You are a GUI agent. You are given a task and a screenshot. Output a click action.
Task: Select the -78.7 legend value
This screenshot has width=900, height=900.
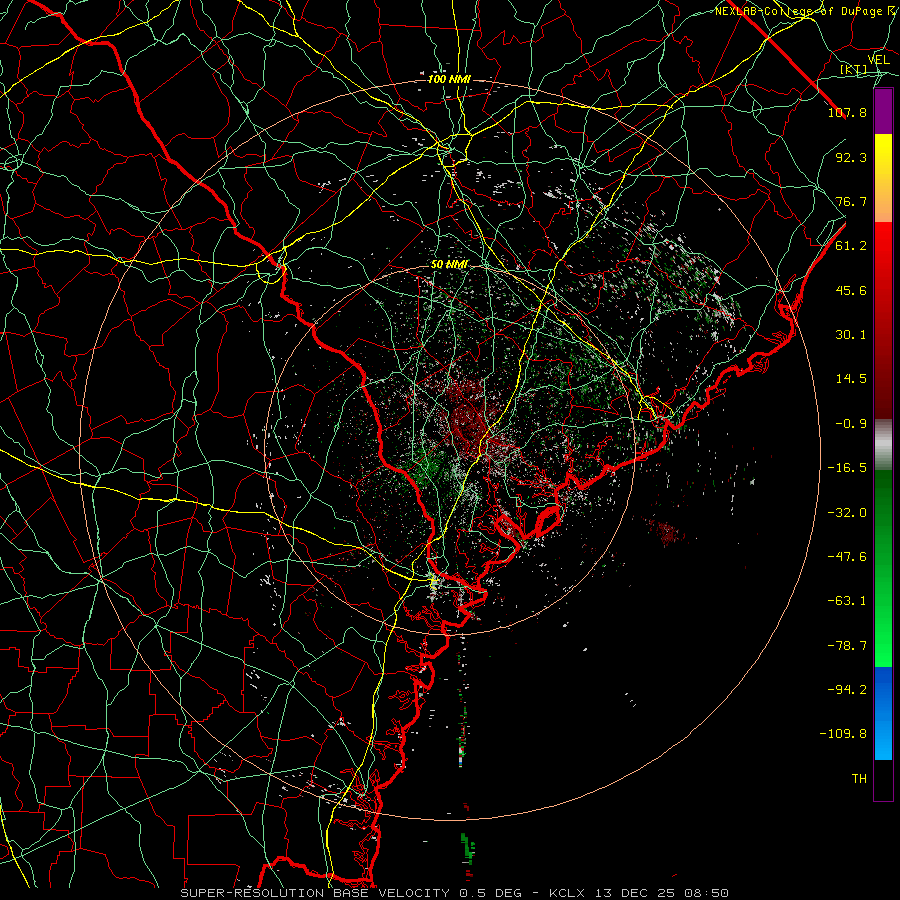point(847,646)
